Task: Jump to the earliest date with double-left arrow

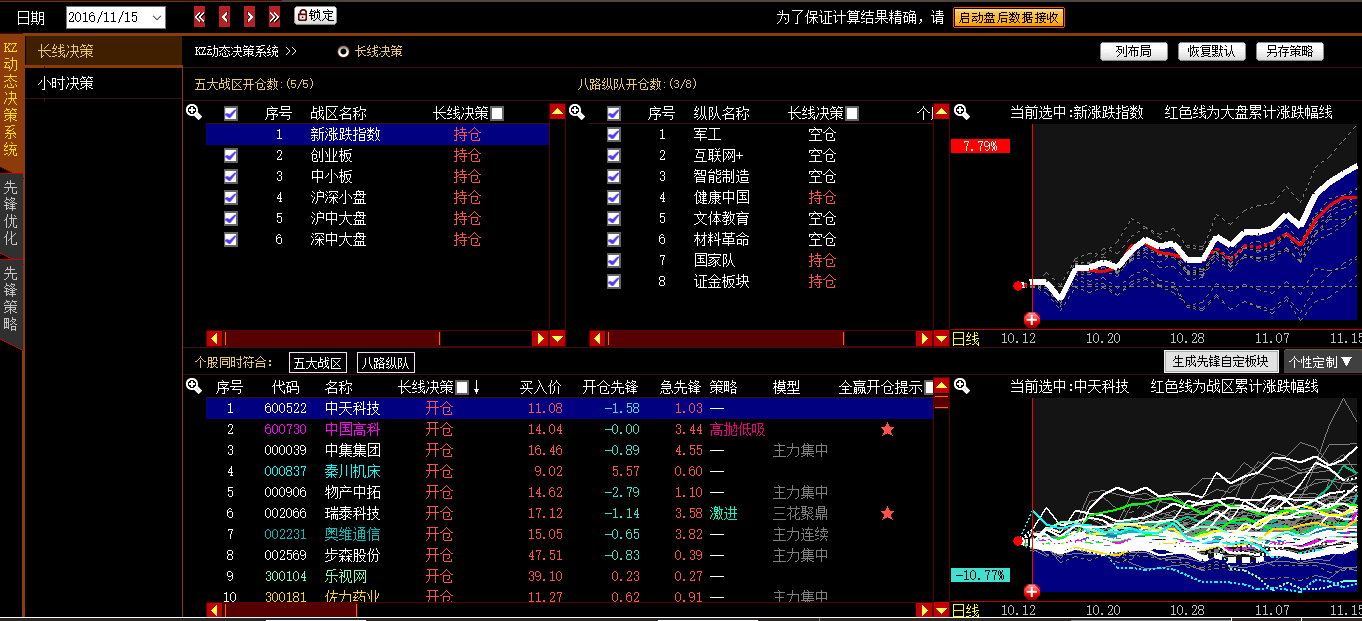Action: tap(200, 17)
